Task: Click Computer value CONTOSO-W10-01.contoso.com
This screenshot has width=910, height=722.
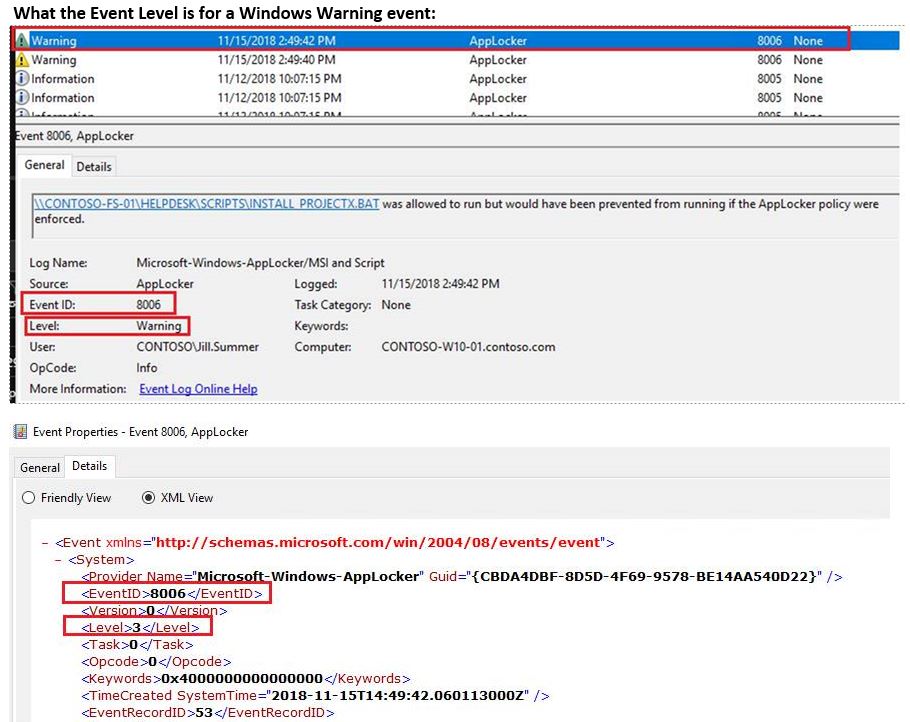Action: point(468,346)
